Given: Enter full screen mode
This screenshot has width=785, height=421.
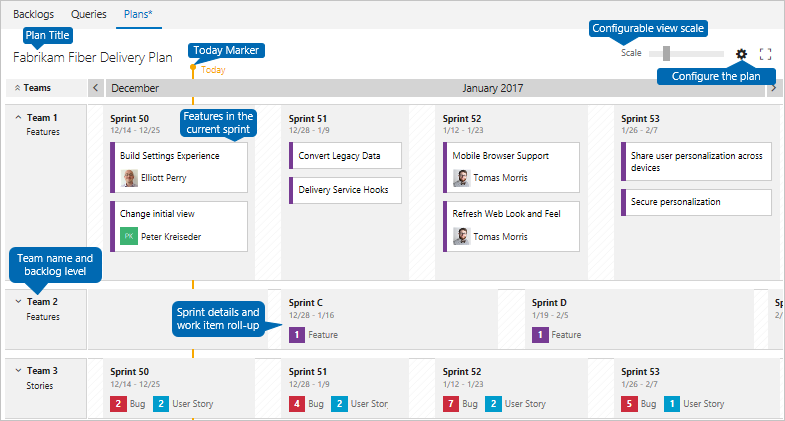Looking at the screenshot, I should [x=766, y=54].
